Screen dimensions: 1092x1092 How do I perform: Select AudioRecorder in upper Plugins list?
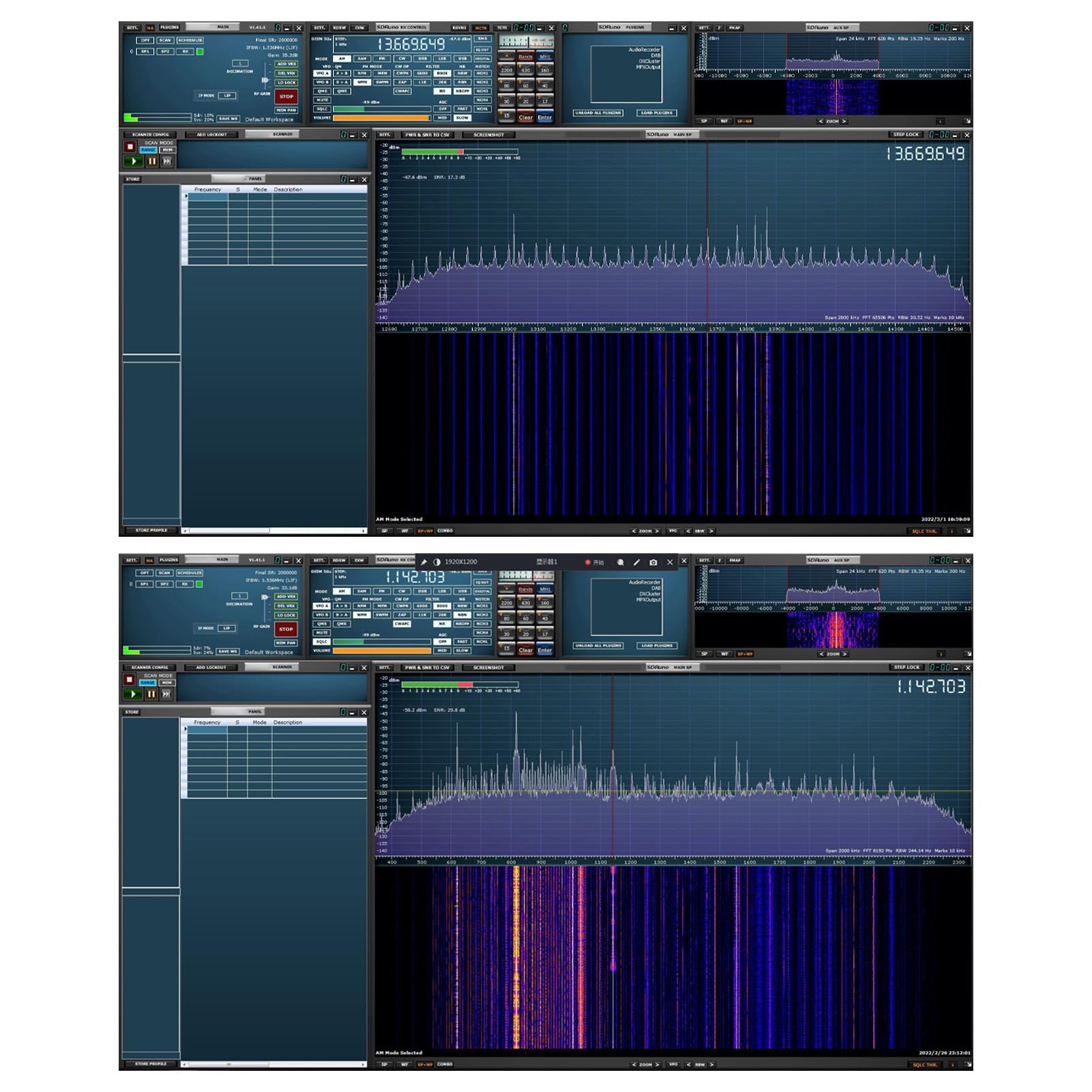(x=645, y=50)
